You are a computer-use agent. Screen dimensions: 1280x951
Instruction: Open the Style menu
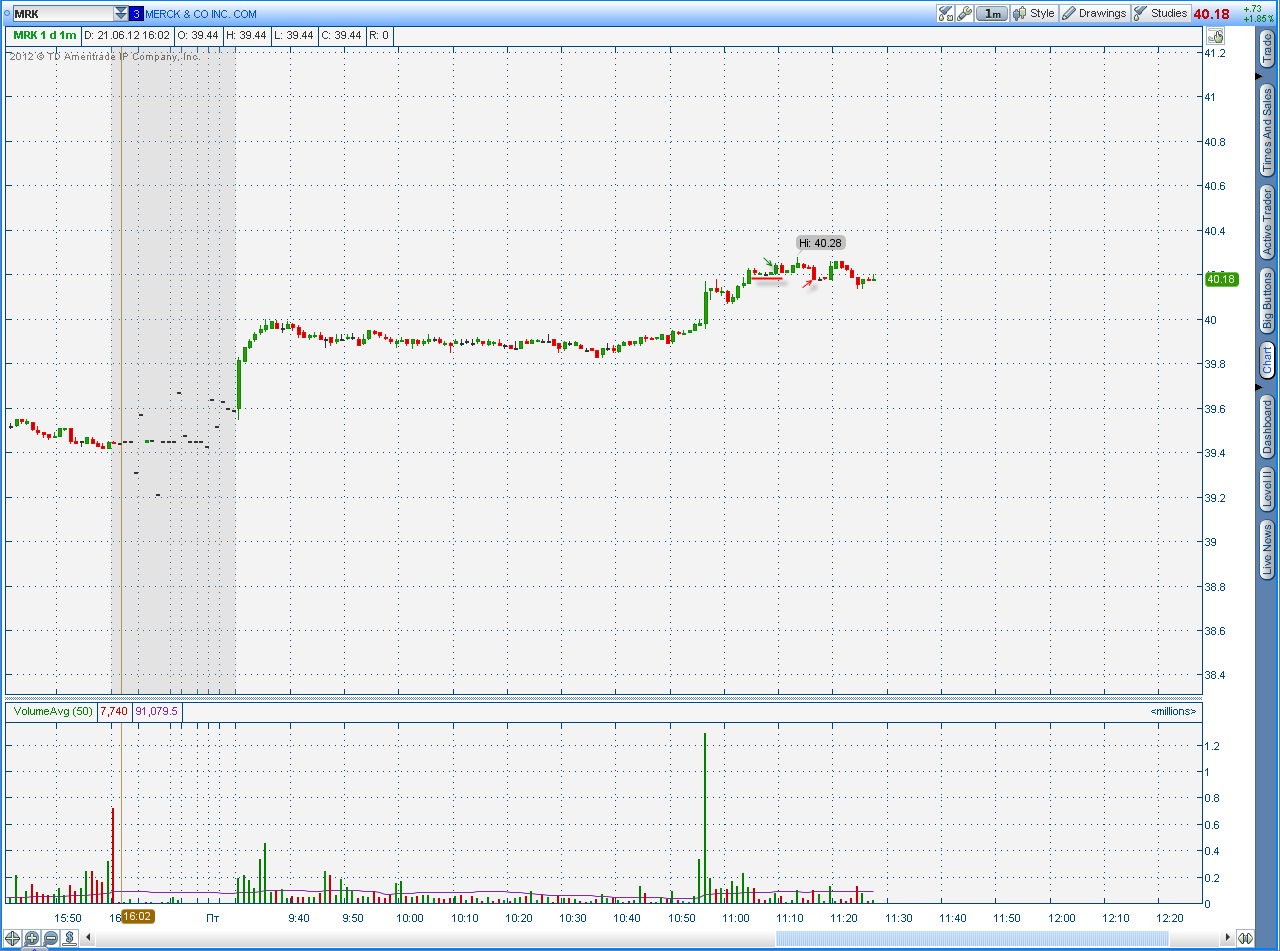pos(1033,13)
